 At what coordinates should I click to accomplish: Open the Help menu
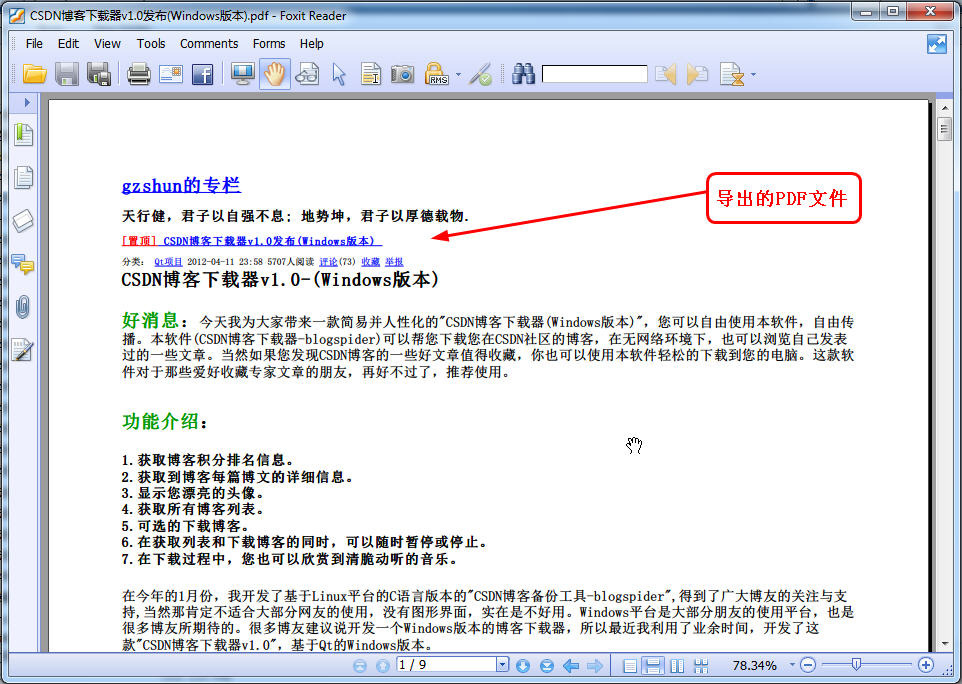[312, 44]
